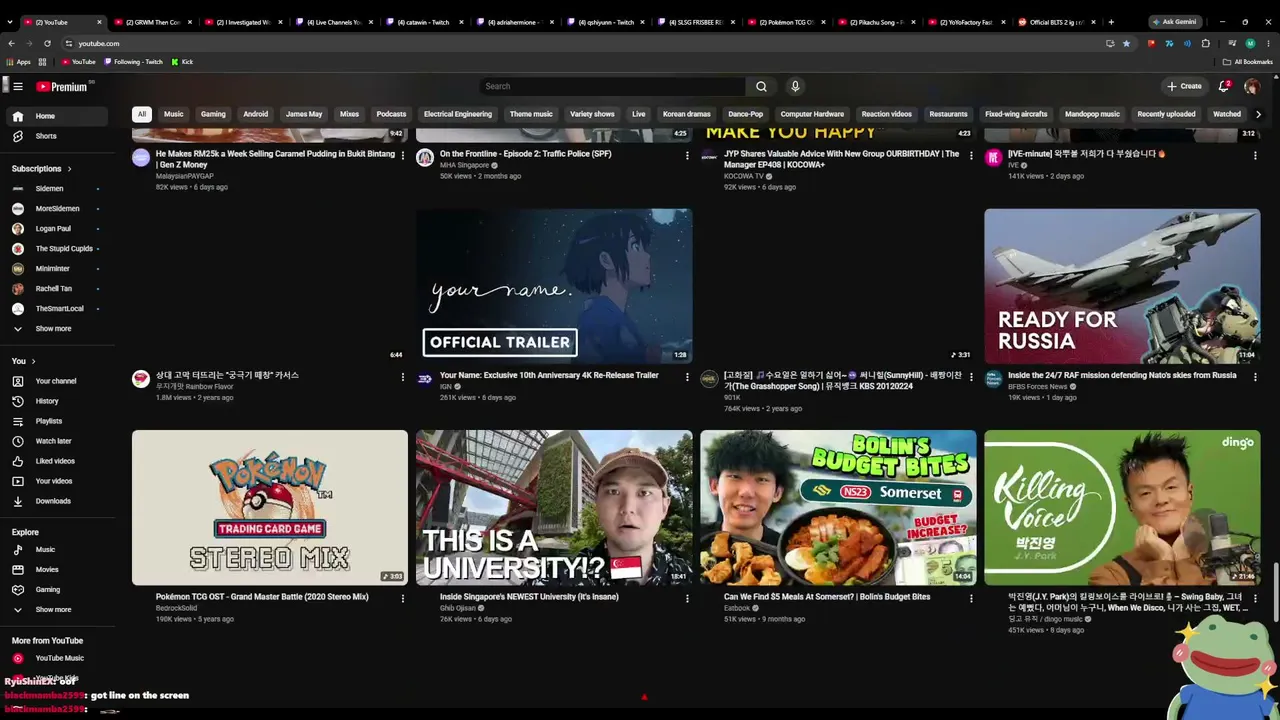Open History in the sidebar
Image resolution: width=1280 pixels, height=720 pixels.
56,401
